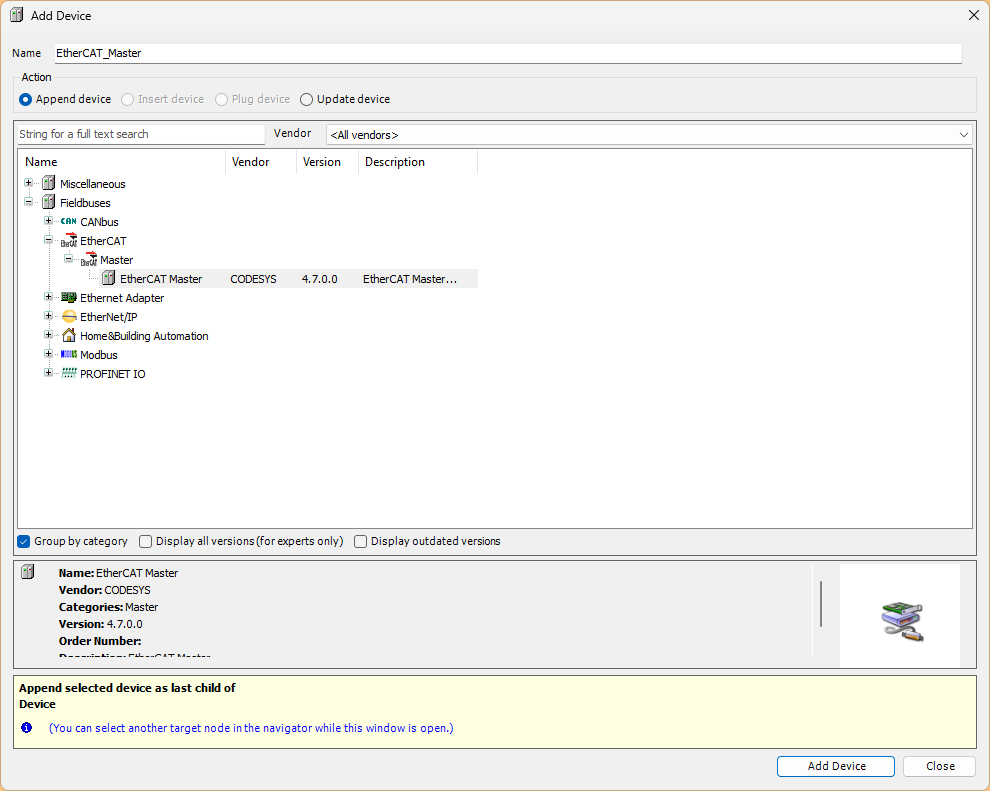Select the Plug device radio button

(x=221, y=100)
